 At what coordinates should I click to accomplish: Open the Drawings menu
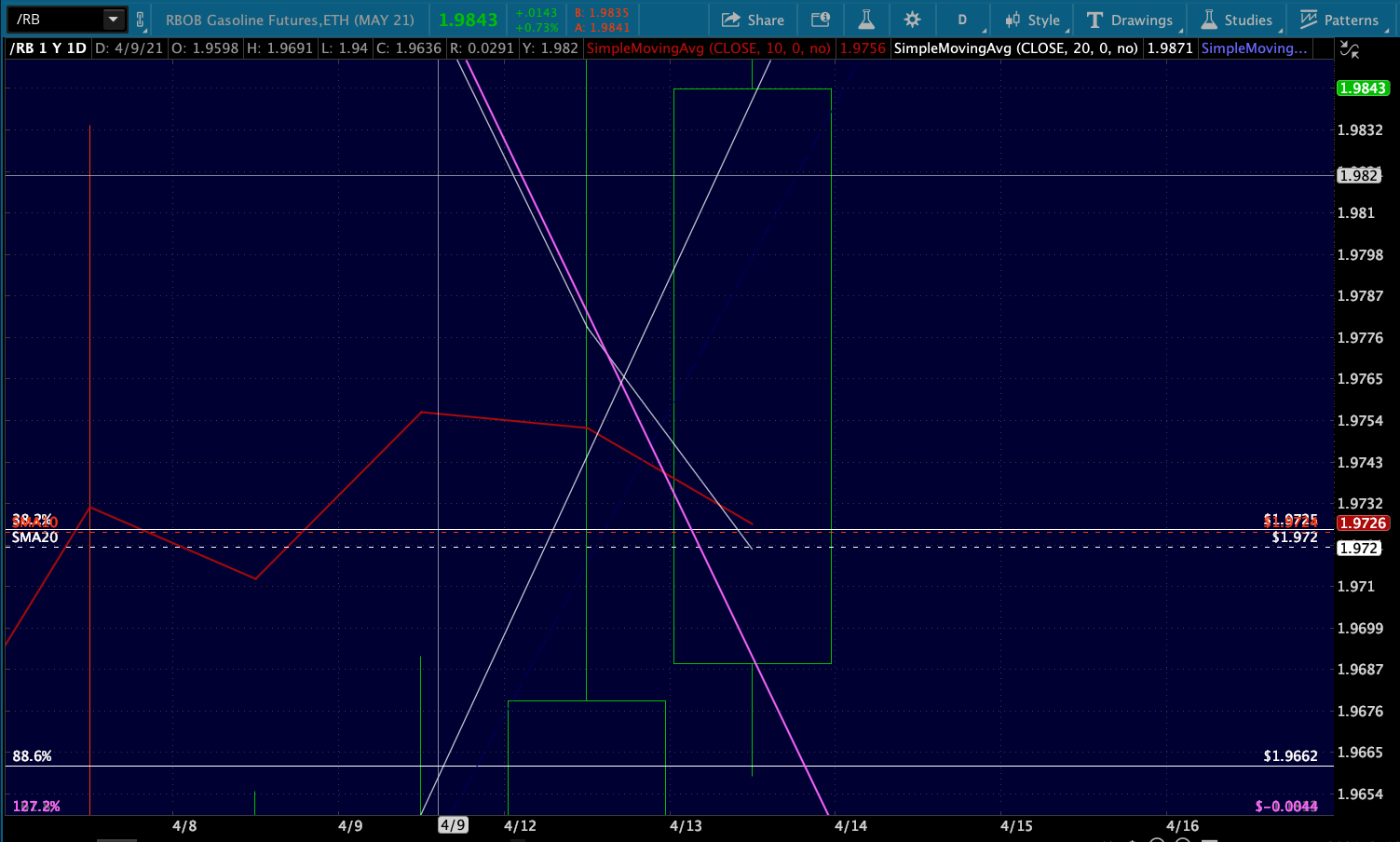1130,20
